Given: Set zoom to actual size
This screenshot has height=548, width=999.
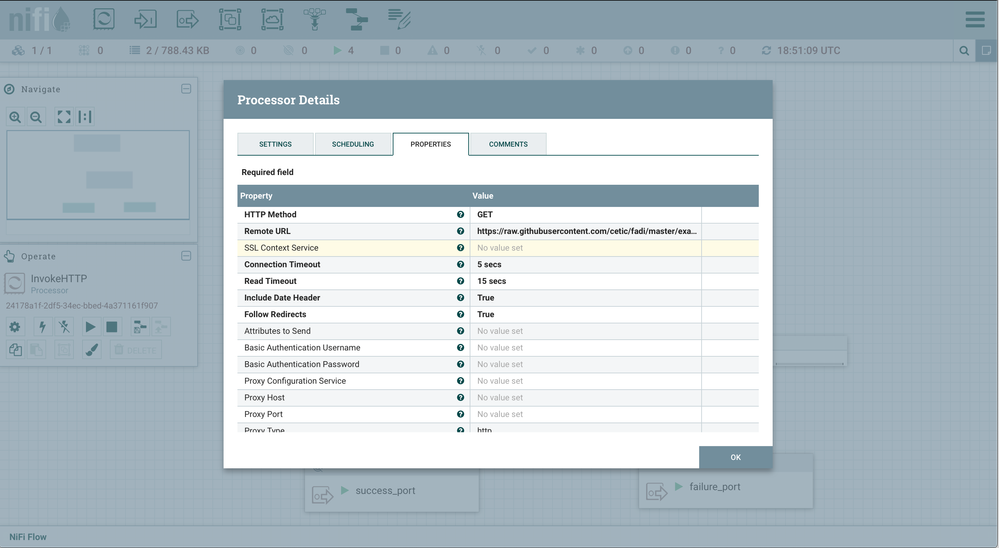Looking at the screenshot, I should click(x=85, y=117).
